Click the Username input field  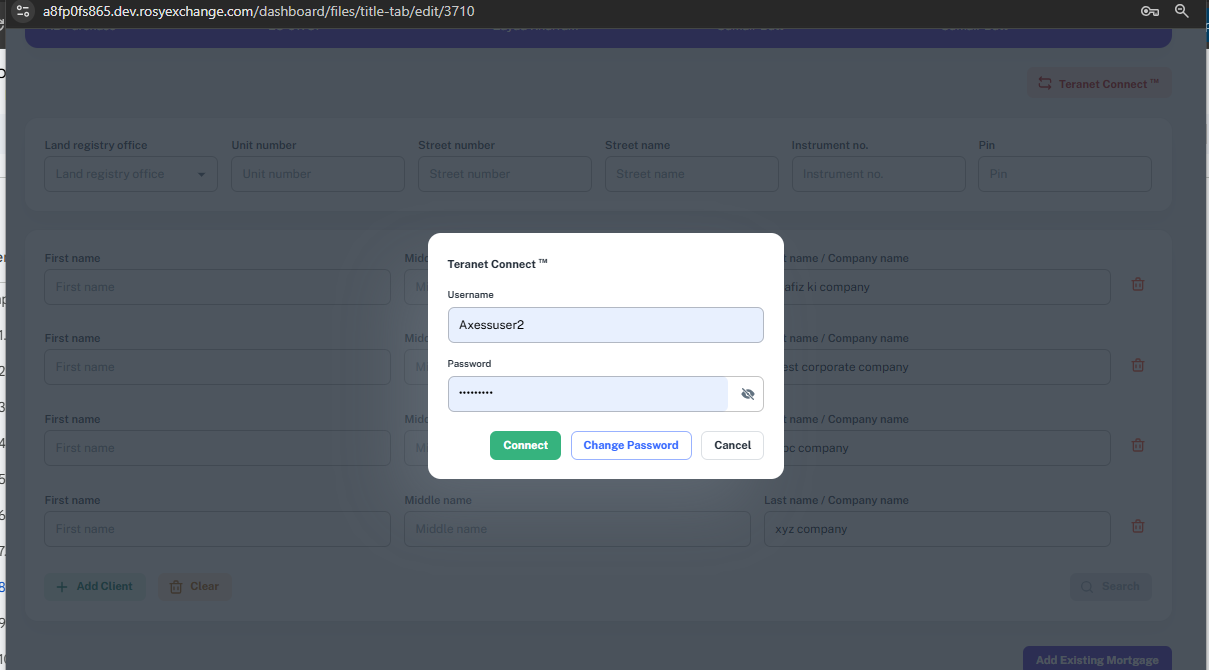(x=605, y=325)
